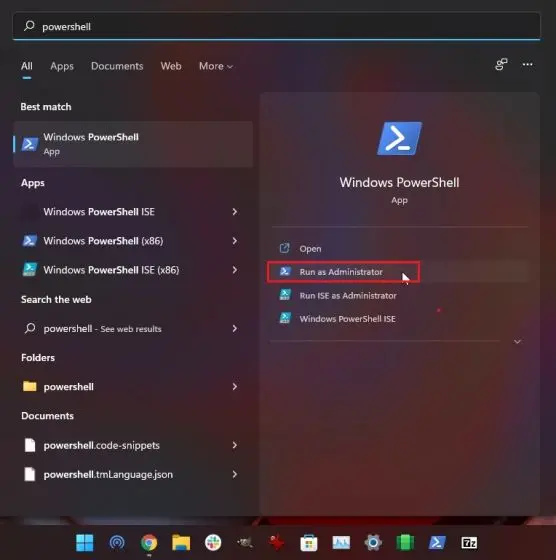The width and height of the screenshot is (556, 560).
Task: Expand options for powershell.code-snippets
Action: coord(235,445)
